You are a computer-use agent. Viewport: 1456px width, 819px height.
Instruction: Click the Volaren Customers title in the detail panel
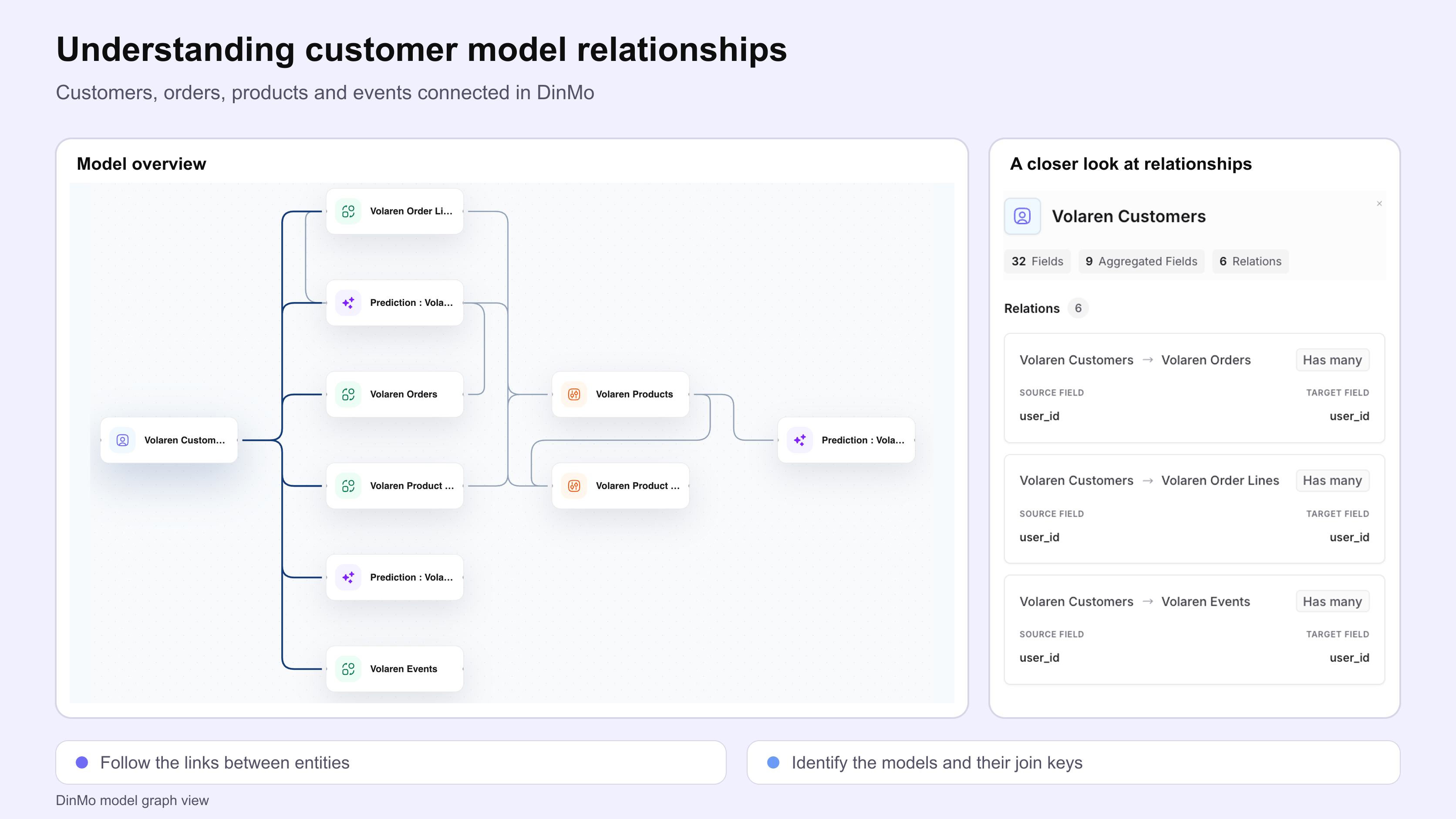tap(1128, 216)
